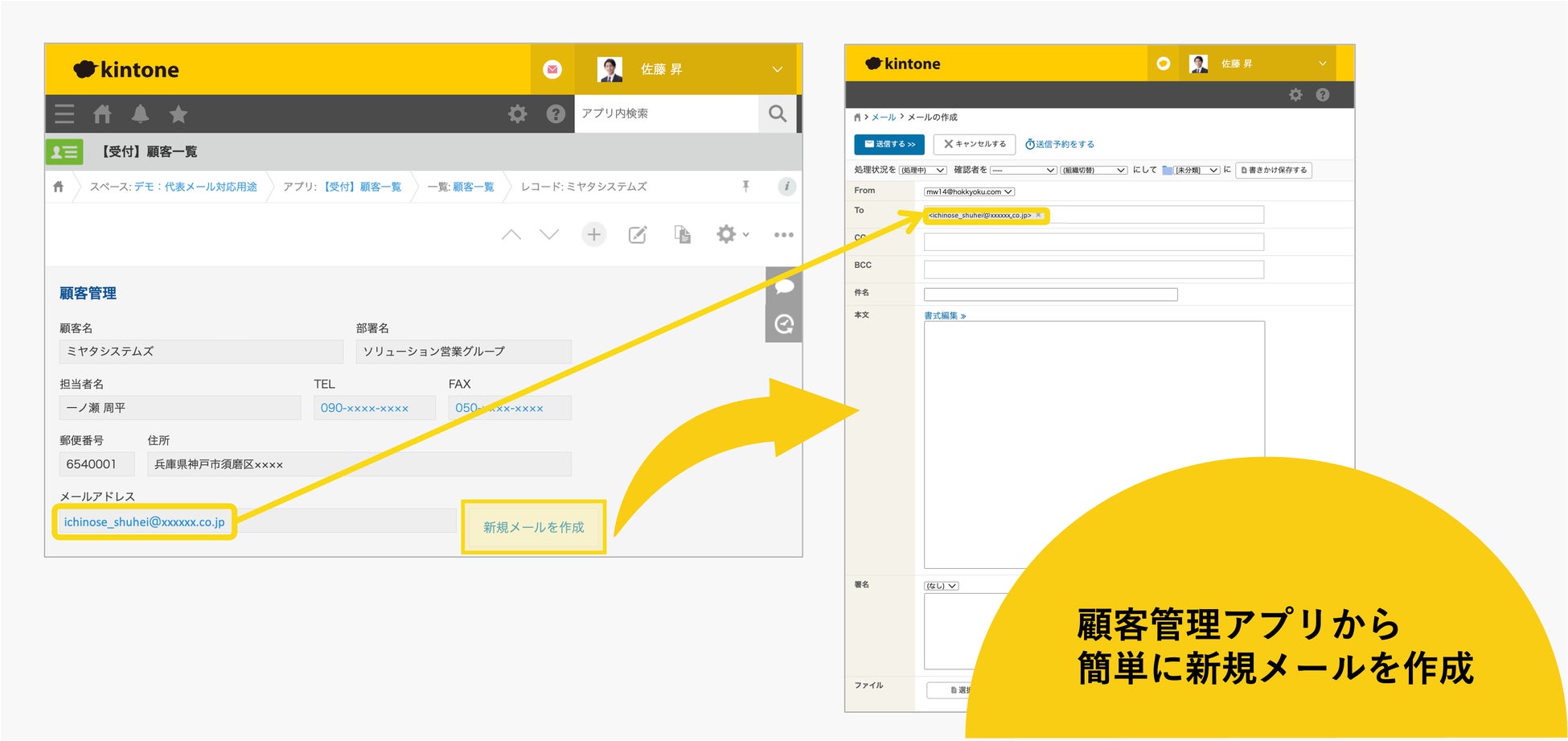Click into the 本文 message body area
The image size is (1568, 741).
(x=1094, y=445)
